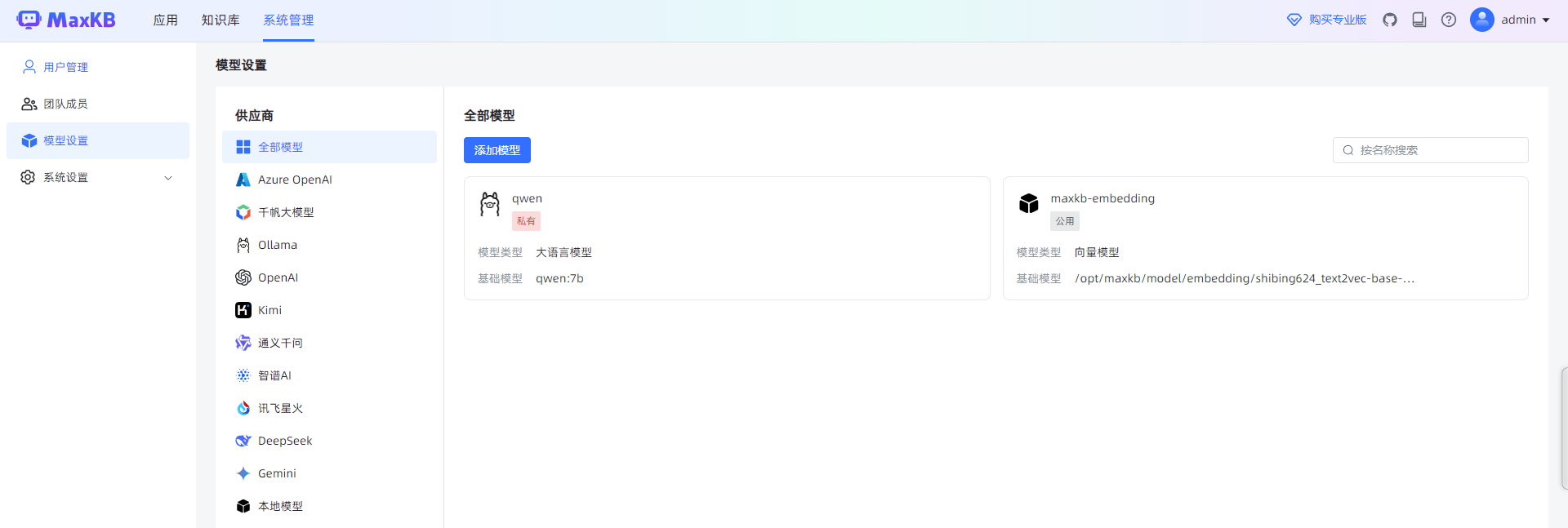Select the Gemini provider icon
Viewport: 1568px width, 528px height.
click(243, 473)
